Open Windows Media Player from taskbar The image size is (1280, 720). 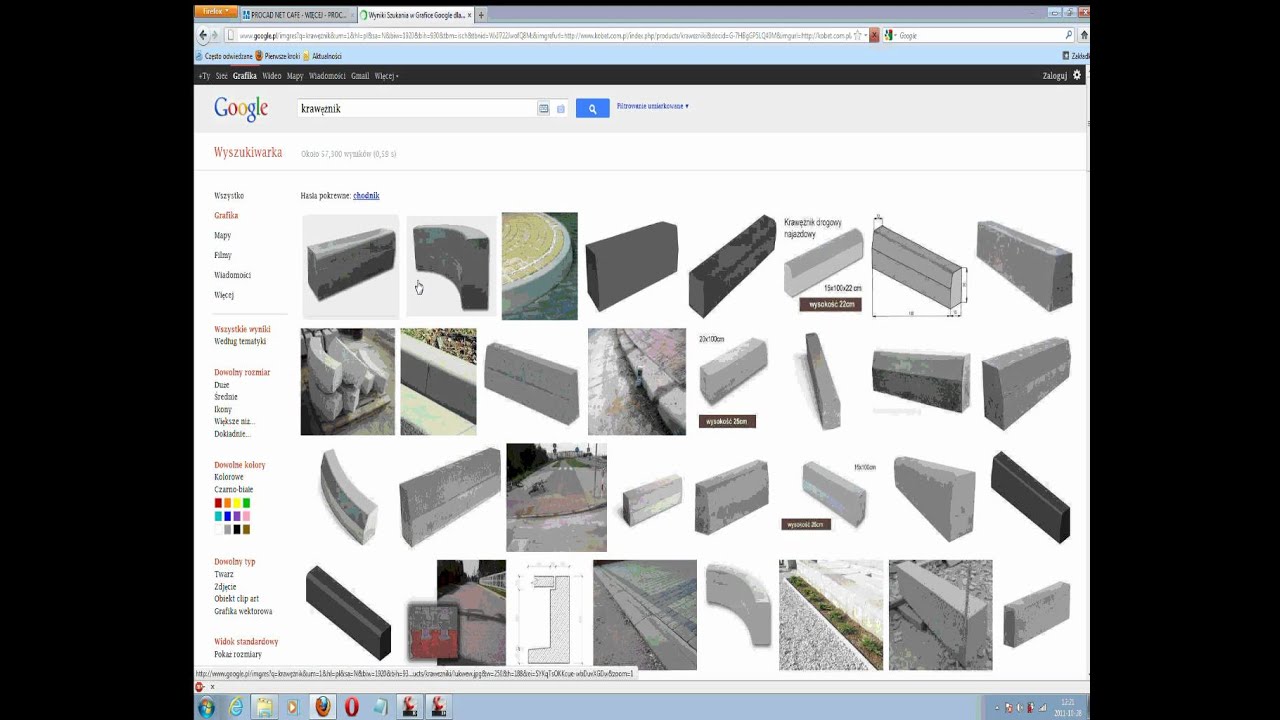pos(293,707)
